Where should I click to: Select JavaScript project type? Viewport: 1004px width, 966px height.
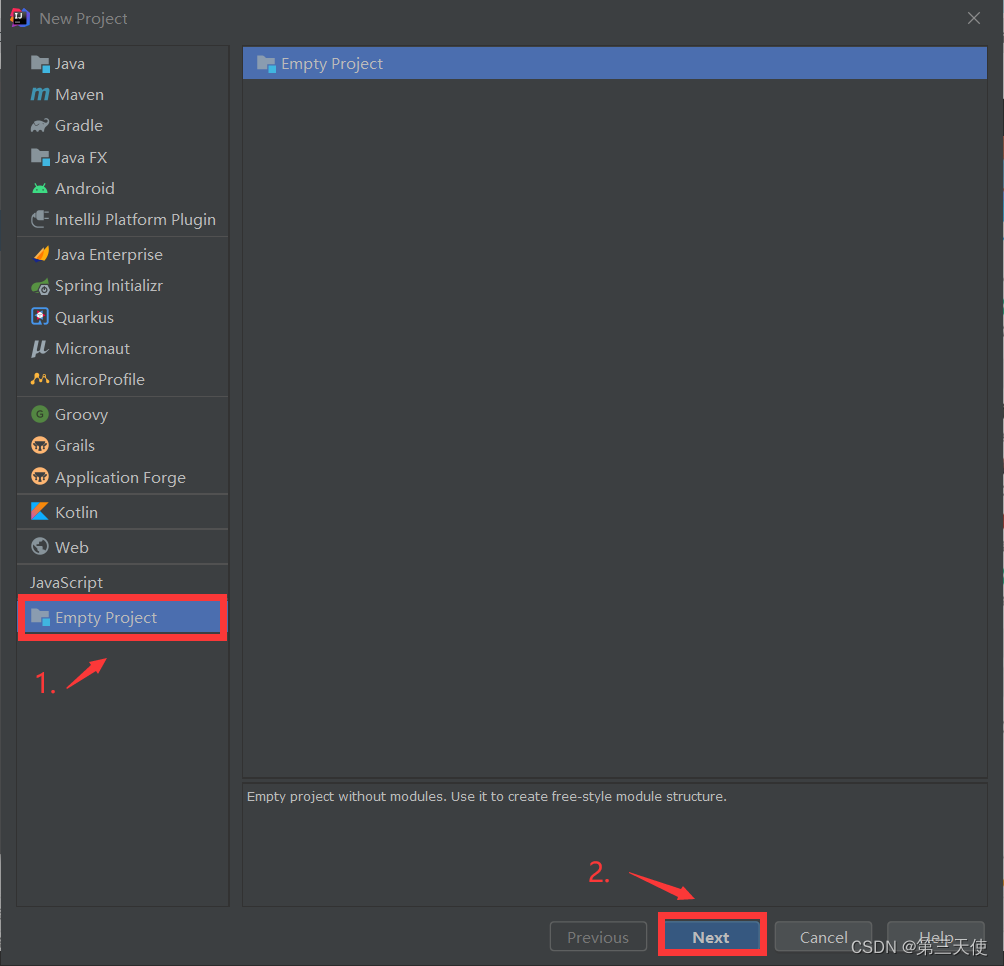click(x=122, y=583)
